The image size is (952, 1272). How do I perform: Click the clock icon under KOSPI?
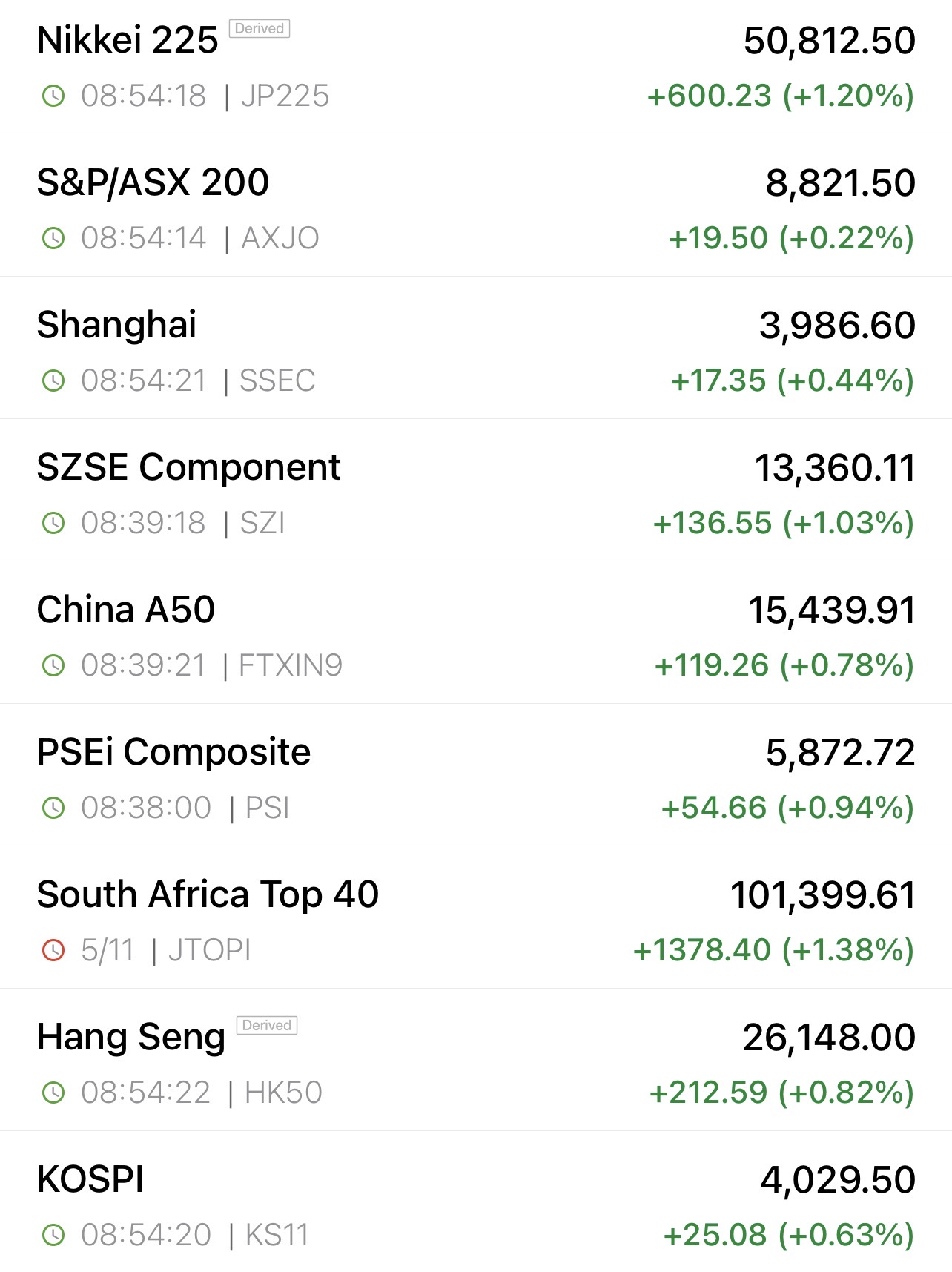point(53,1235)
